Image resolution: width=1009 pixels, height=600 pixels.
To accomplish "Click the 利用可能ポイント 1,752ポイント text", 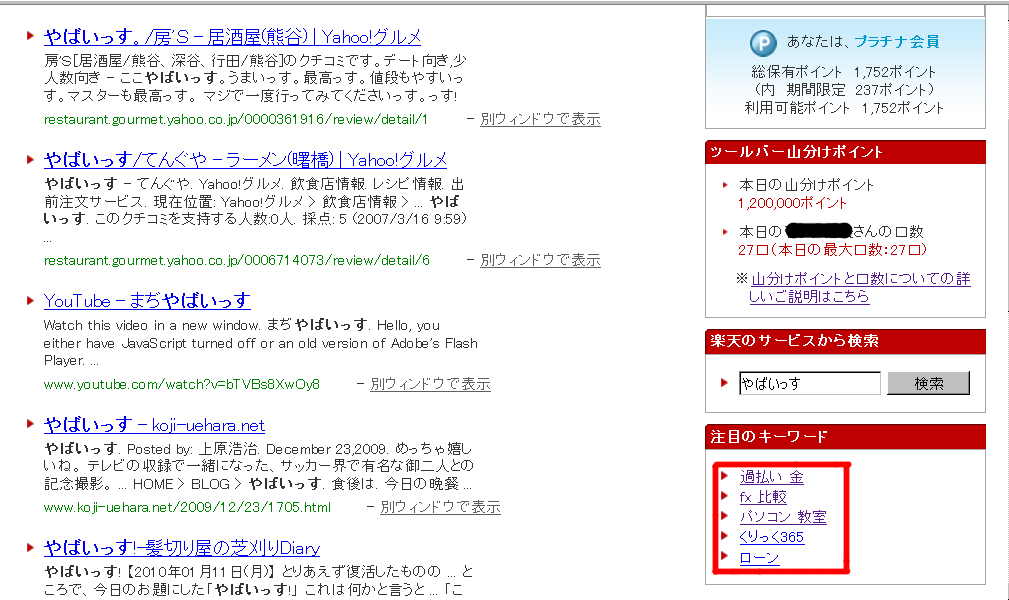I will (844, 108).
